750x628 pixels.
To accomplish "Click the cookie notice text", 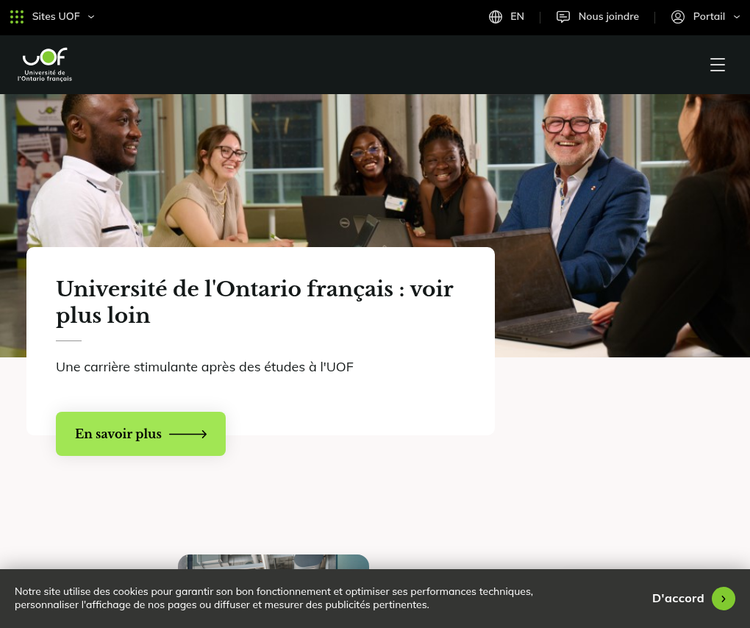I will [x=274, y=598].
